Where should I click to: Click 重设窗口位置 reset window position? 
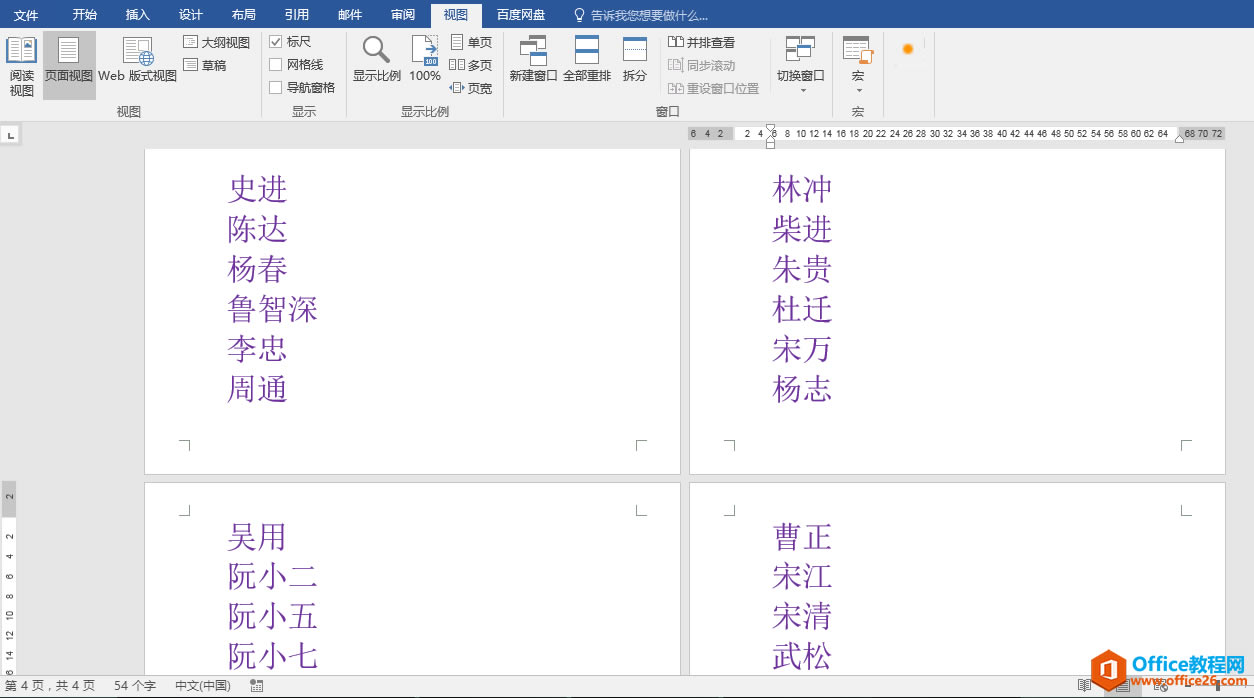coord(713,88)
